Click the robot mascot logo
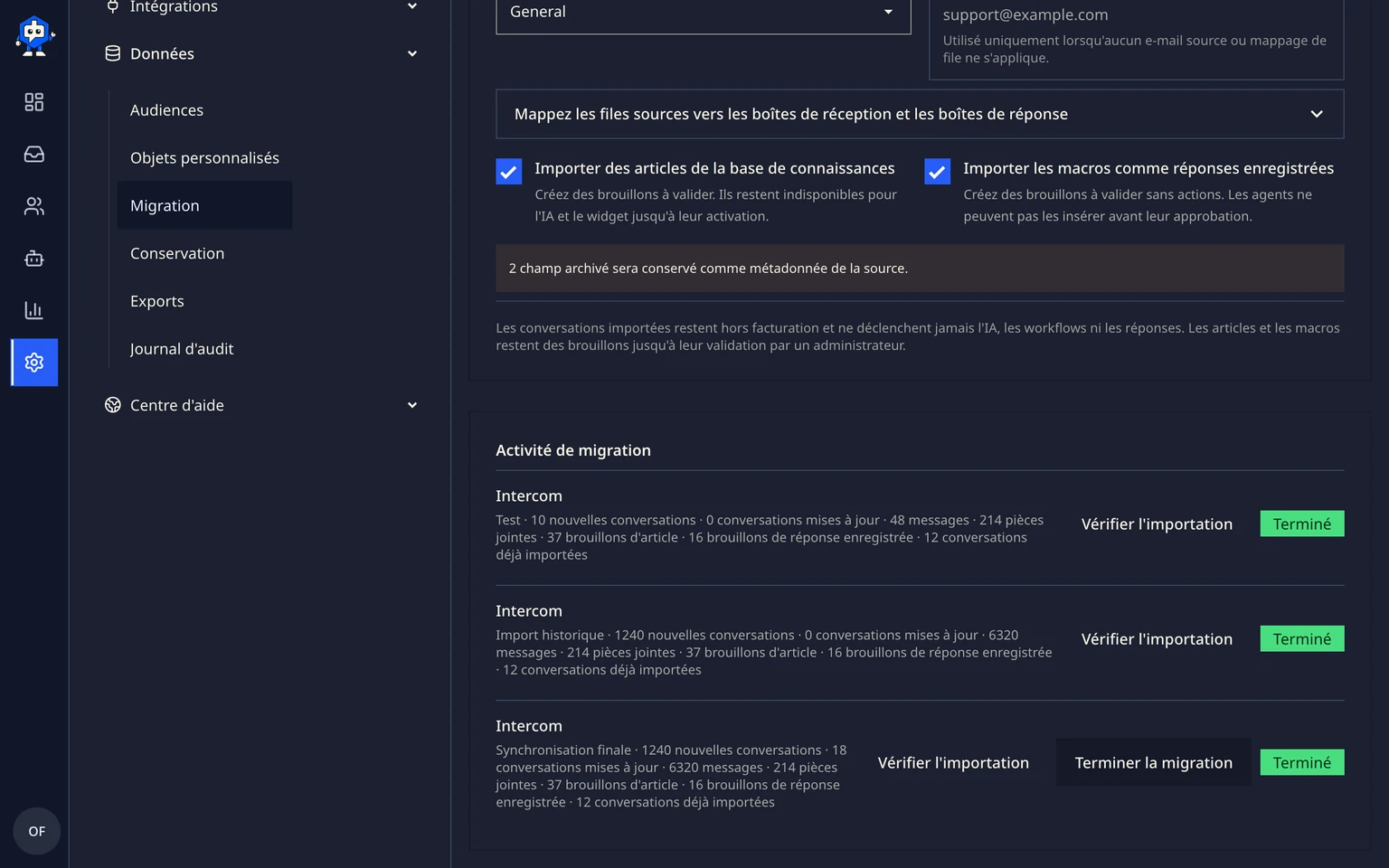This screenshot has width=1389, height=868. 34,36
